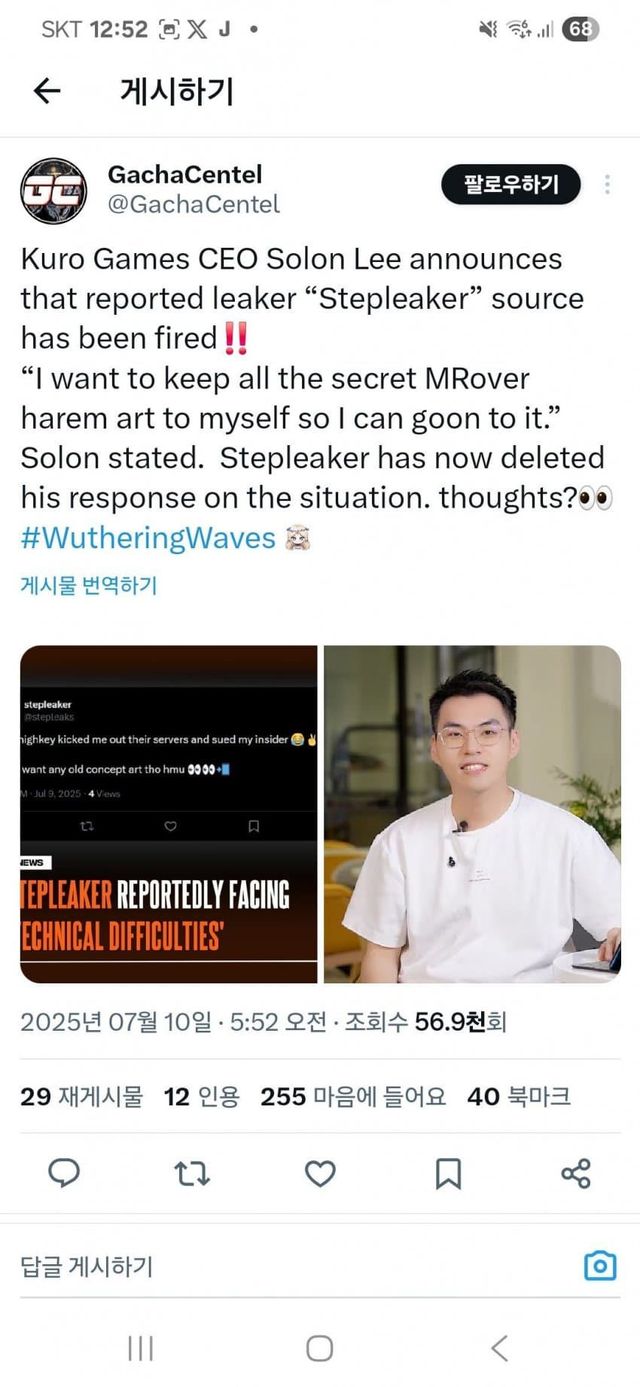
Task: Tap the camera icon in reply bar
Action: [x=599, y=1267]
